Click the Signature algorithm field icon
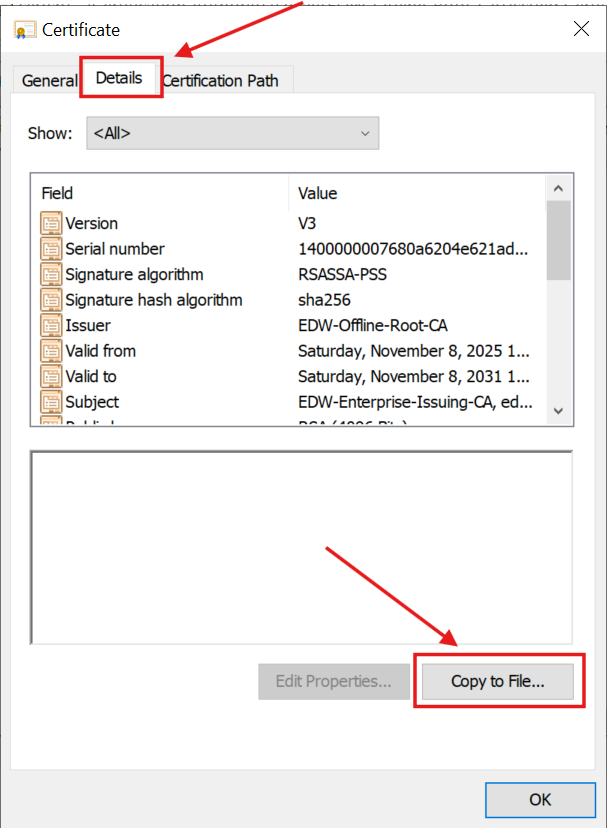607x828 pixels. point(51,275)
